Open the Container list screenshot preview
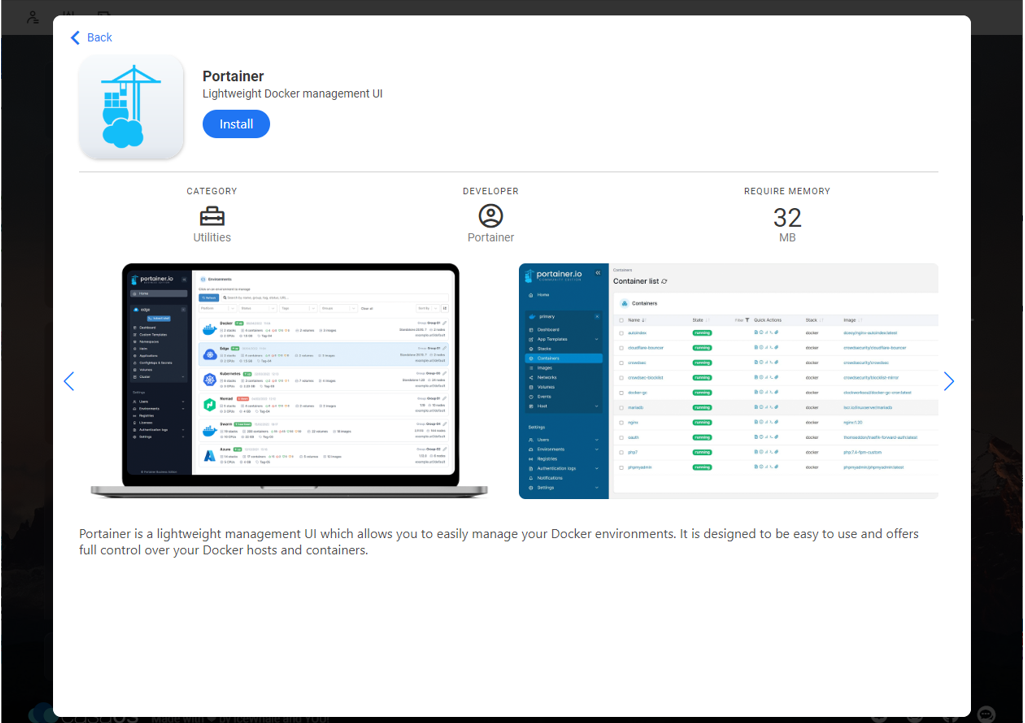The width and height of the screenshot is (1025, 723). pyautogui.click(x=727, y=378)
